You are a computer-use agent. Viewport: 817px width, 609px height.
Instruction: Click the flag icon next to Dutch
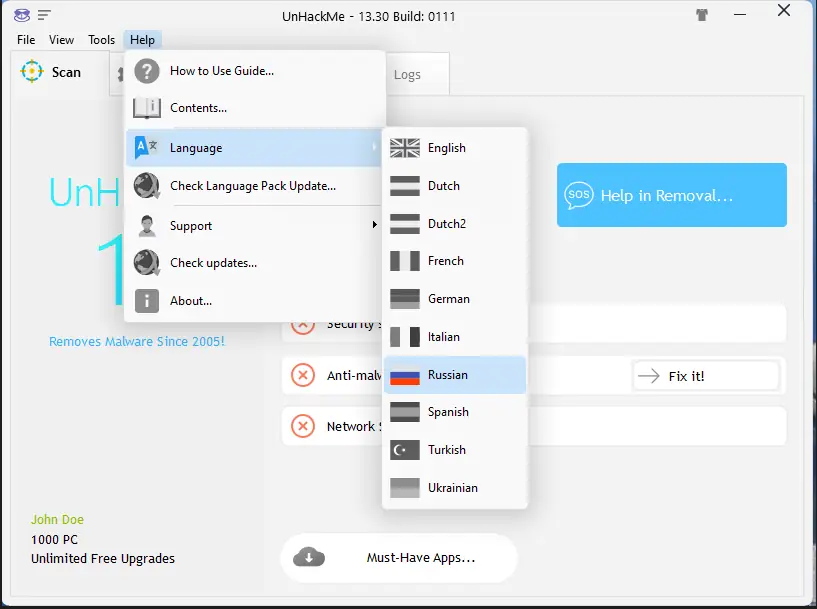[405, 186]
